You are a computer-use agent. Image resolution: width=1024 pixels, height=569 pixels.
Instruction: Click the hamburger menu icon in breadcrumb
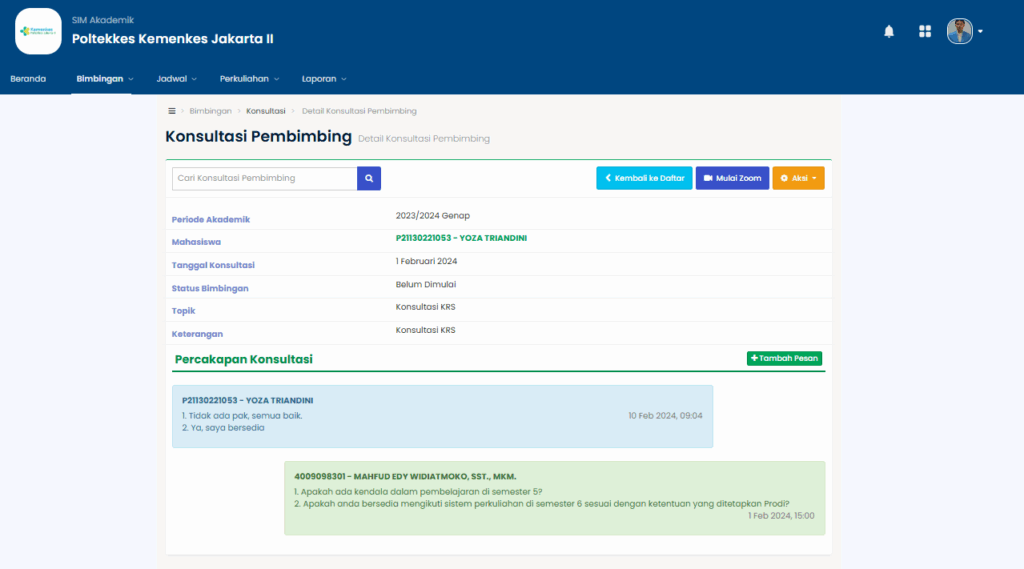(172, 111)
